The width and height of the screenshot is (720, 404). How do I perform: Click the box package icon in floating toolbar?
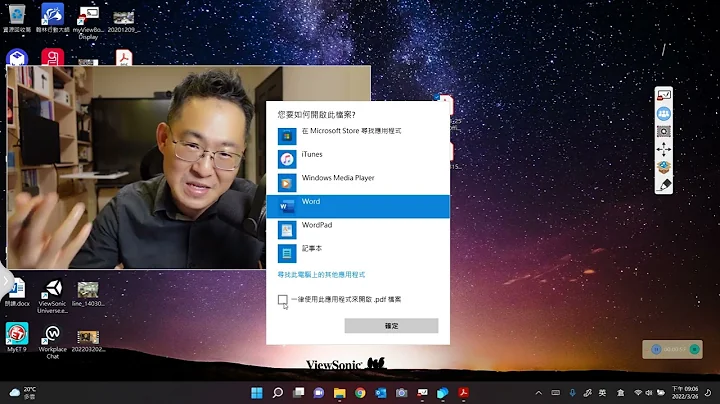pos(664,167)
